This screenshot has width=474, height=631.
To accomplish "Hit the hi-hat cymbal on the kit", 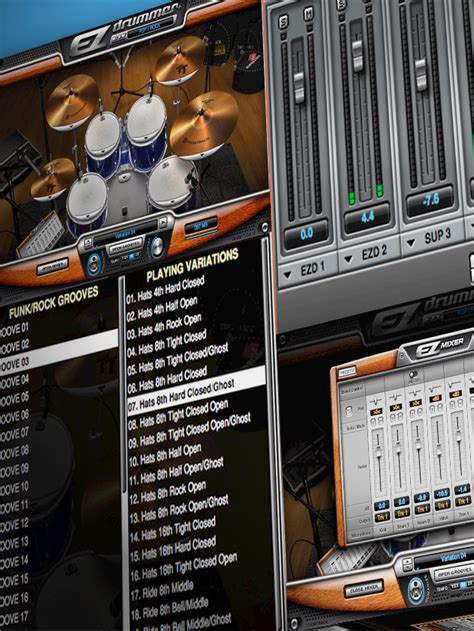I will (x=52, y=179).
